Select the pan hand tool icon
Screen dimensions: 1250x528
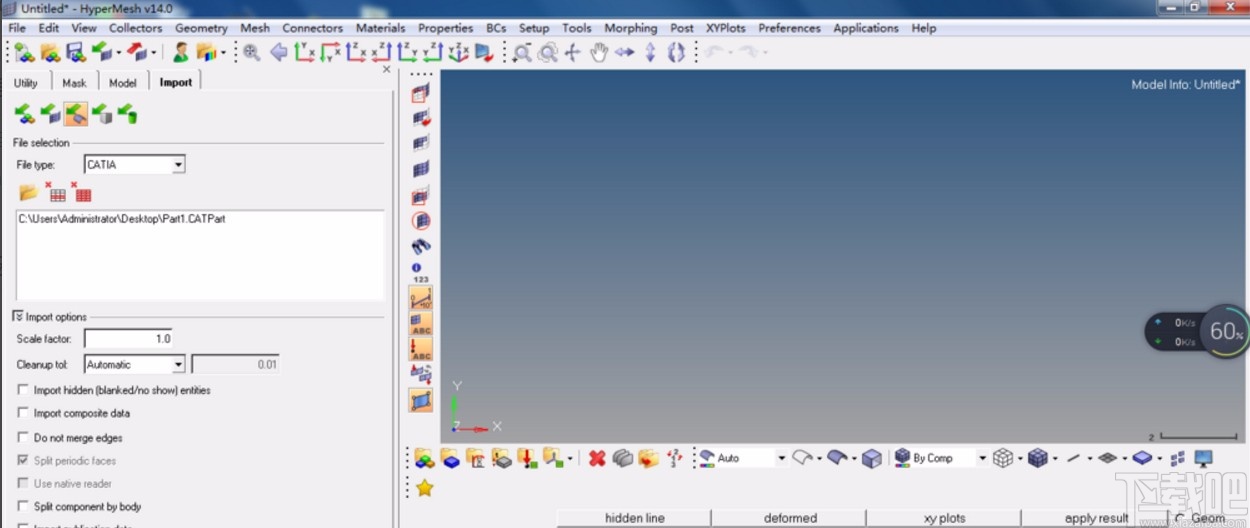598,52
